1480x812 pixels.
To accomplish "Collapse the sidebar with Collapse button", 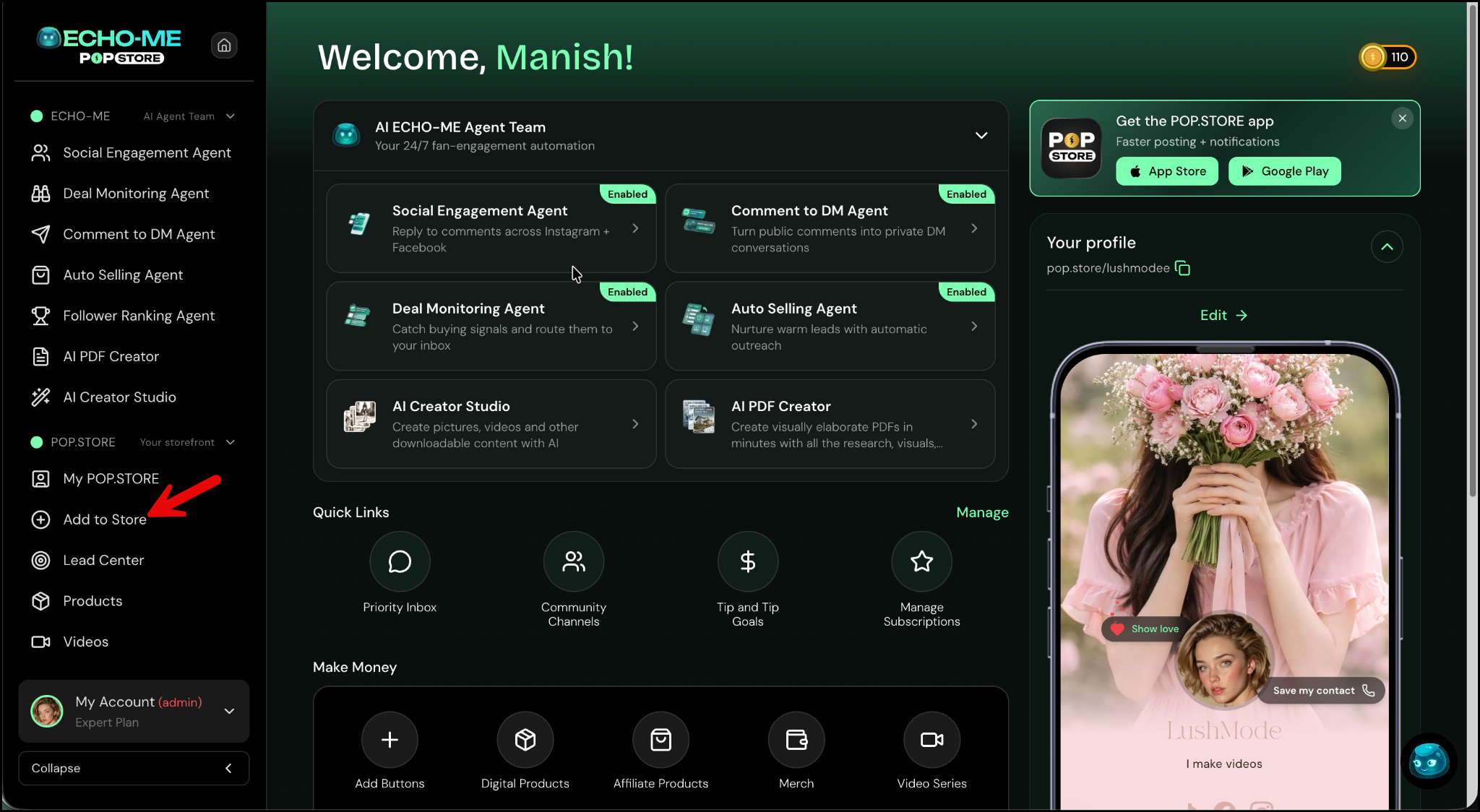I will coord(134,768).
